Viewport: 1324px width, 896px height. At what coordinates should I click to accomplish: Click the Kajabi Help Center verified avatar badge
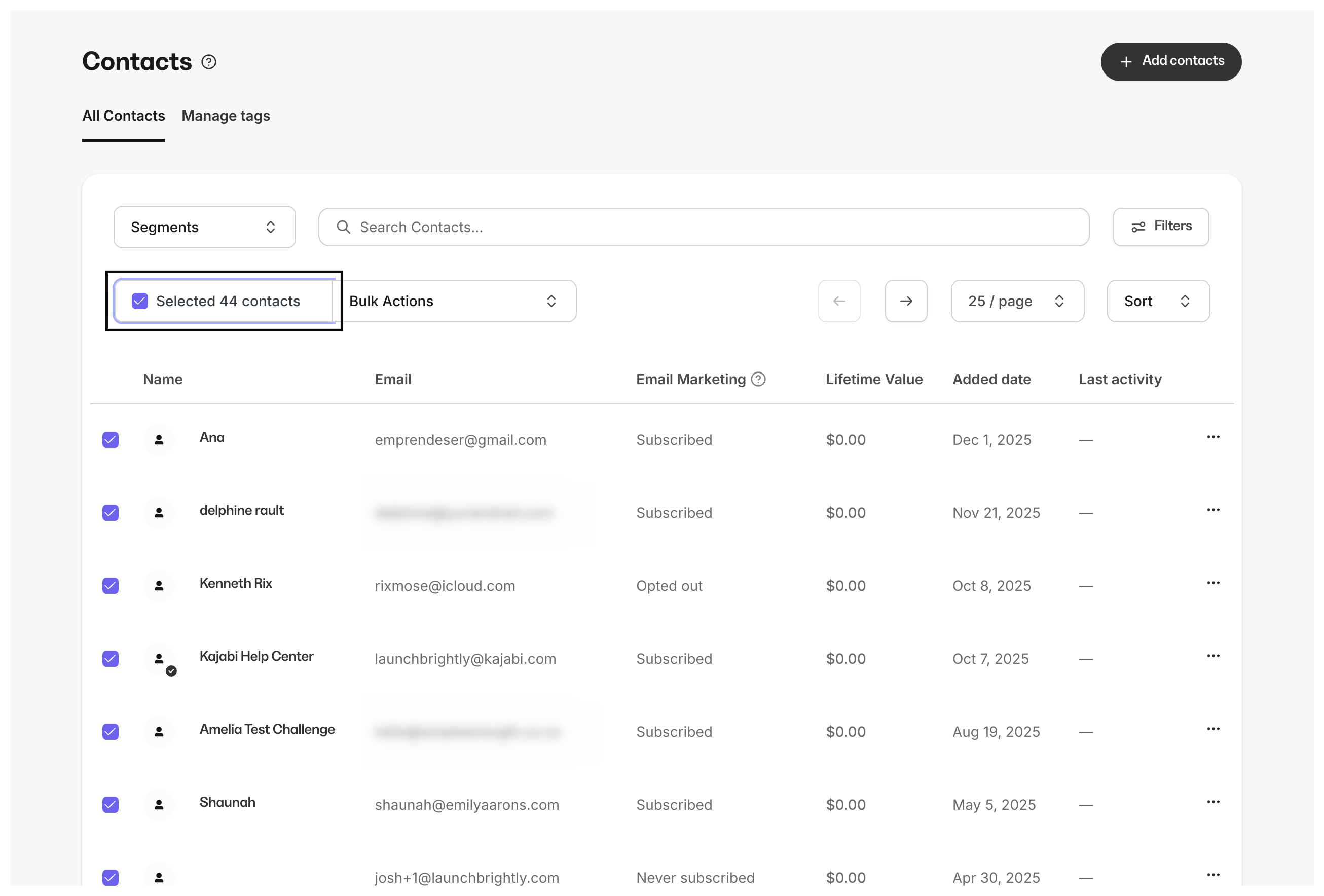(x=171, y=670)
